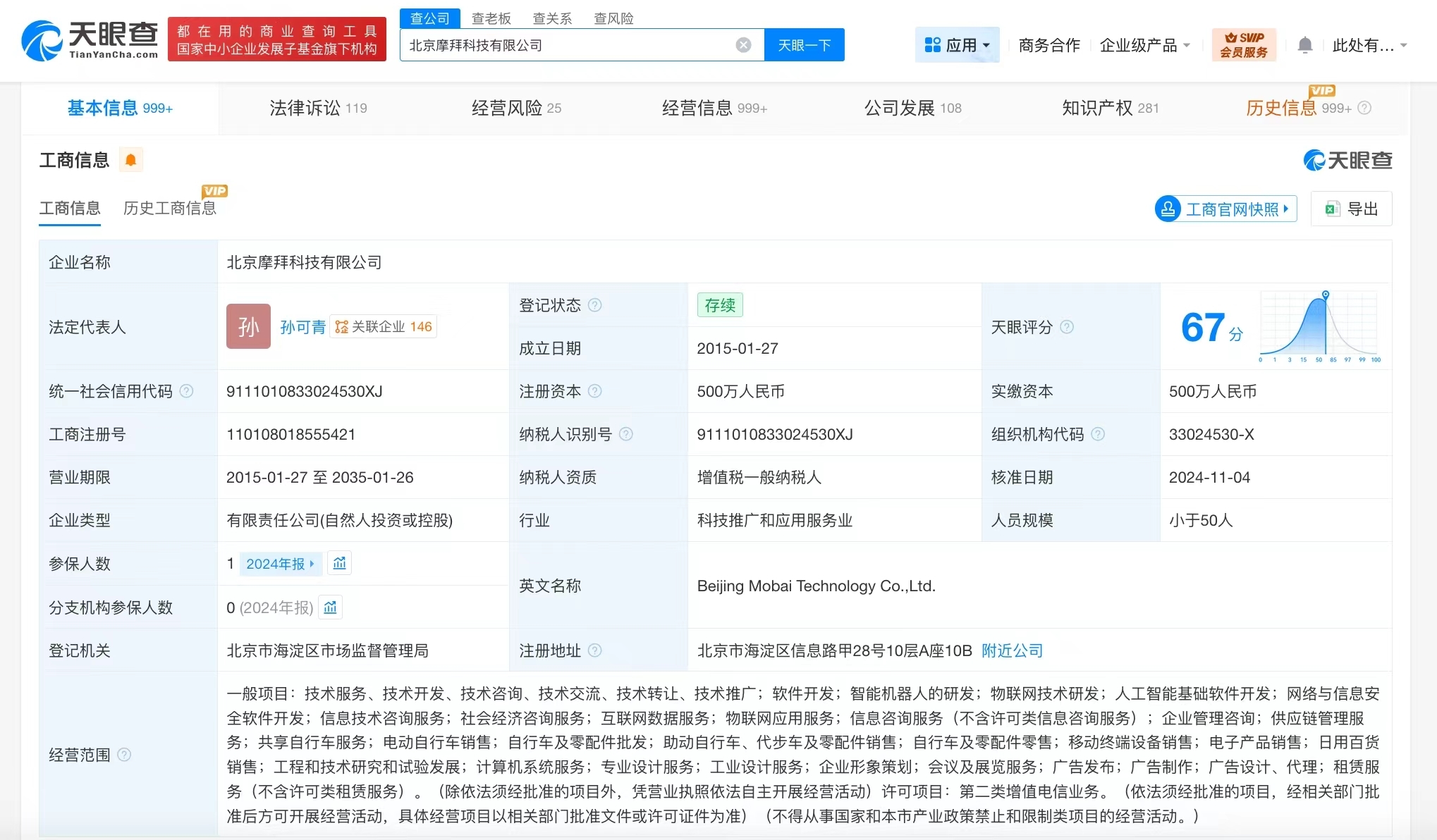The image size is (1437, 840).
Task: Click the help icon beside 天眼评分
Action: point(1068,327)
